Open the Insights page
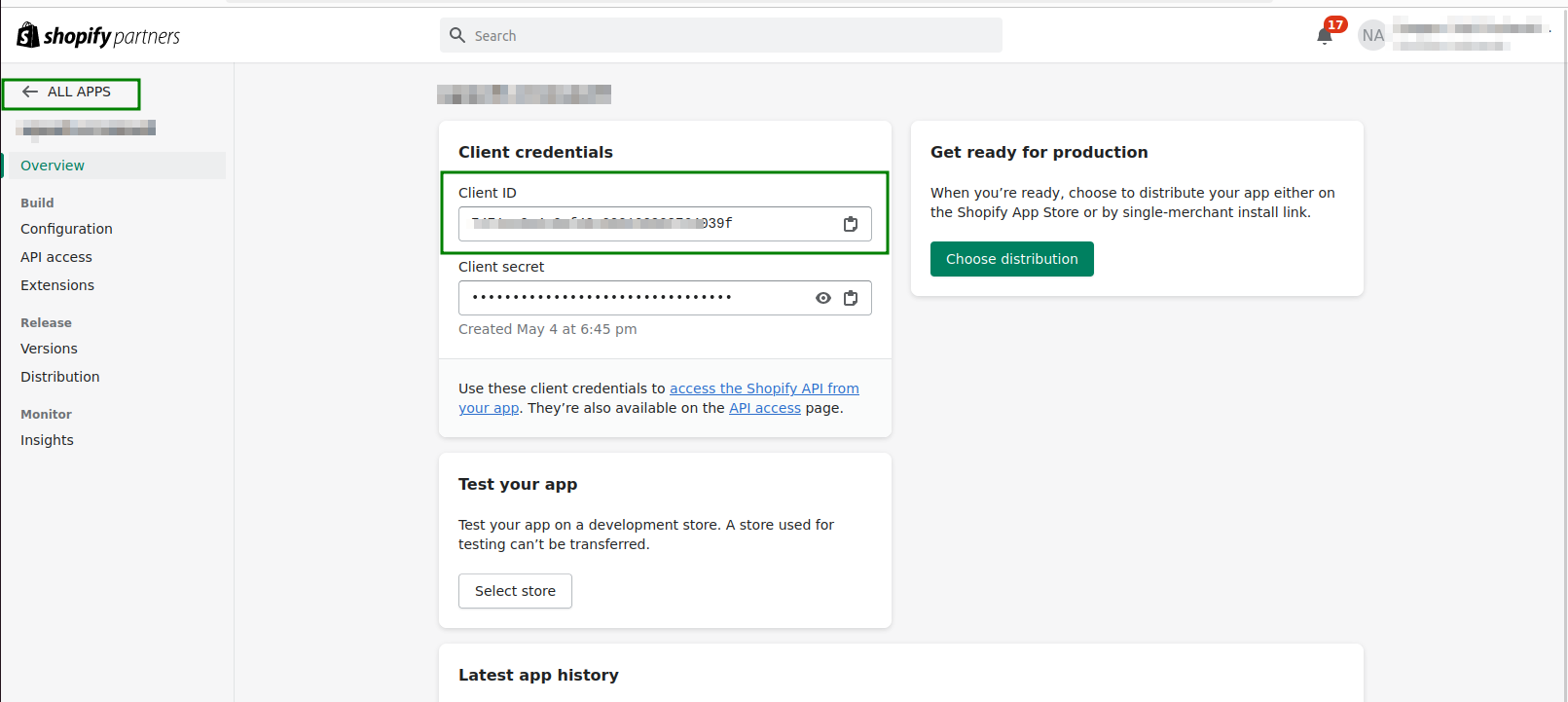 (47, 440)
